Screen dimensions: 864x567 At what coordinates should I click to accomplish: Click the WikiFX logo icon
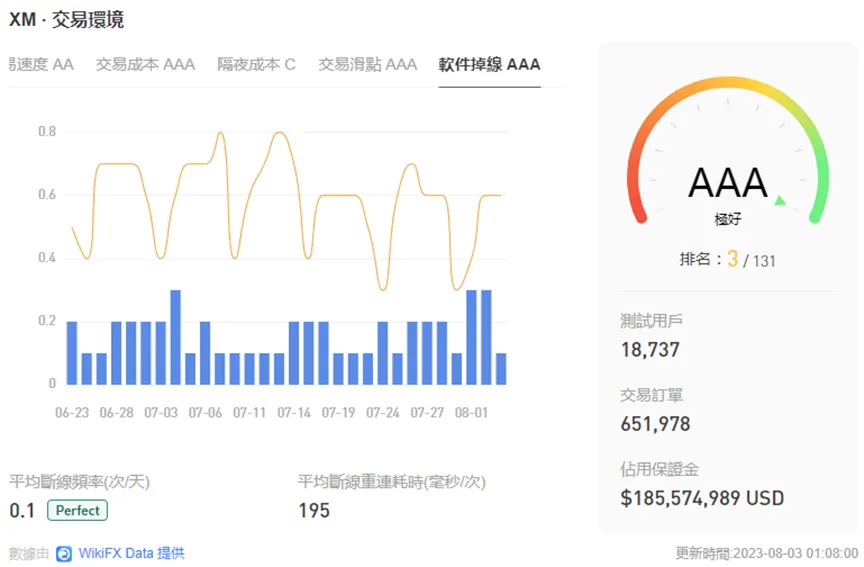click(64, 554)
